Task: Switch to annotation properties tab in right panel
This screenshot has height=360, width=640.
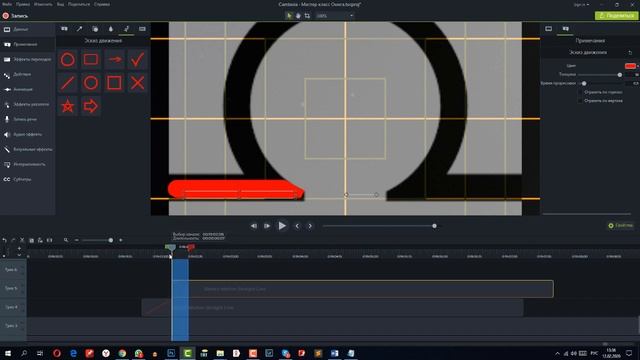Action: 565,29
